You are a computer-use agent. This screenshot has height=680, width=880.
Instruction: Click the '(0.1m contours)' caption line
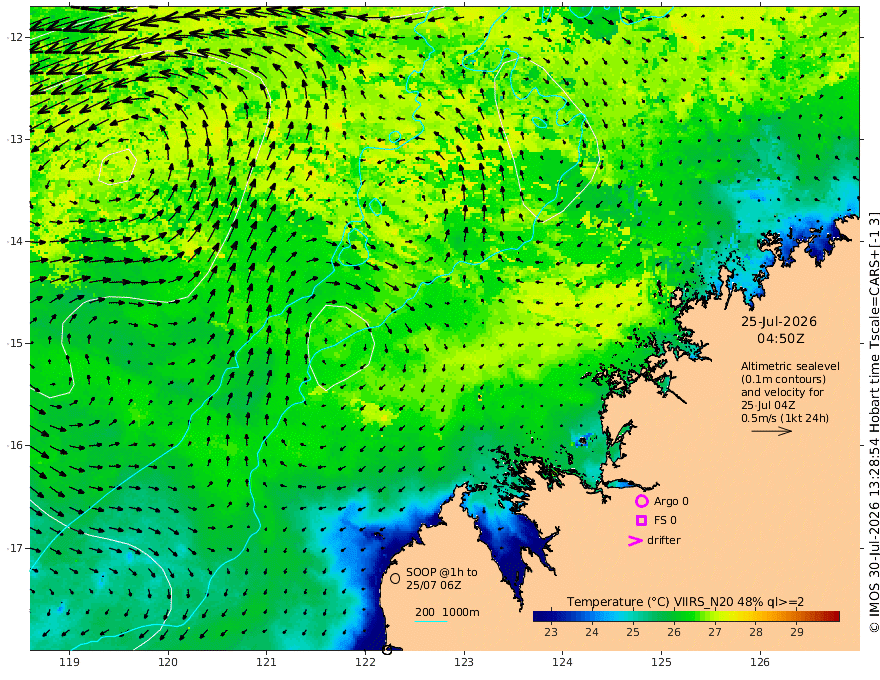coord(783,379)
